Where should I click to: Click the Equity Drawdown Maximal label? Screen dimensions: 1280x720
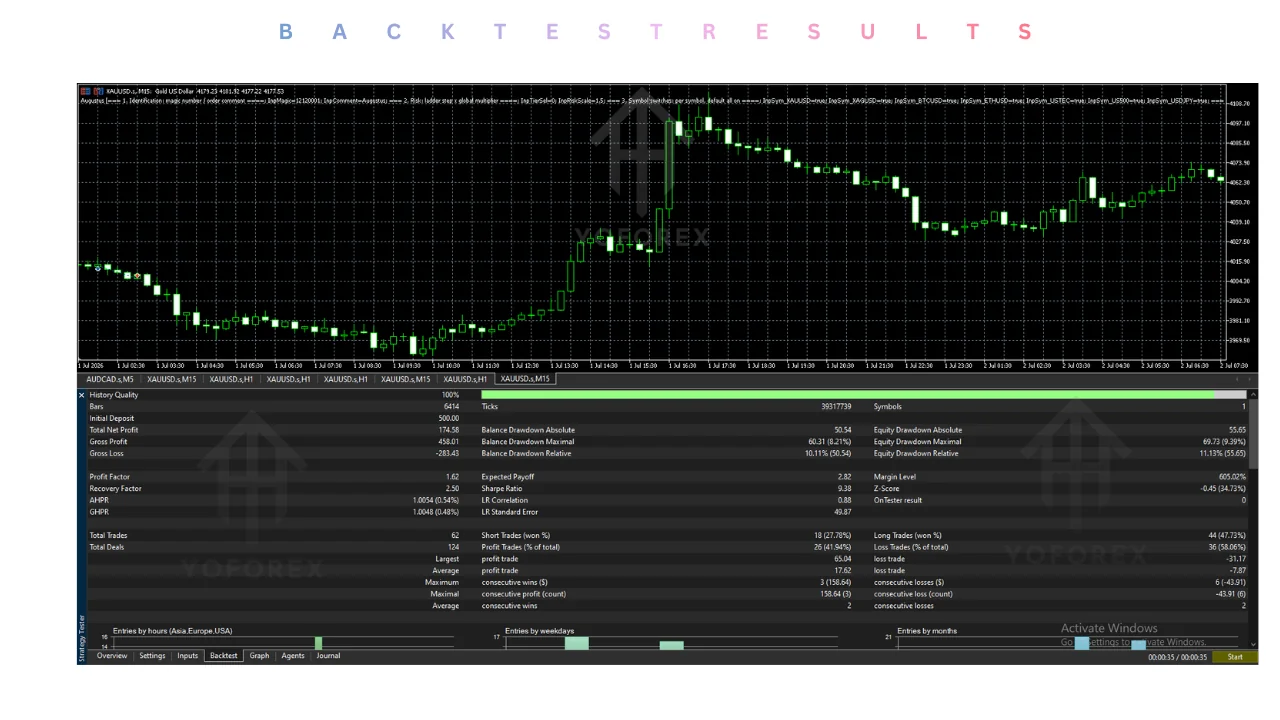(x=918, y=442)
